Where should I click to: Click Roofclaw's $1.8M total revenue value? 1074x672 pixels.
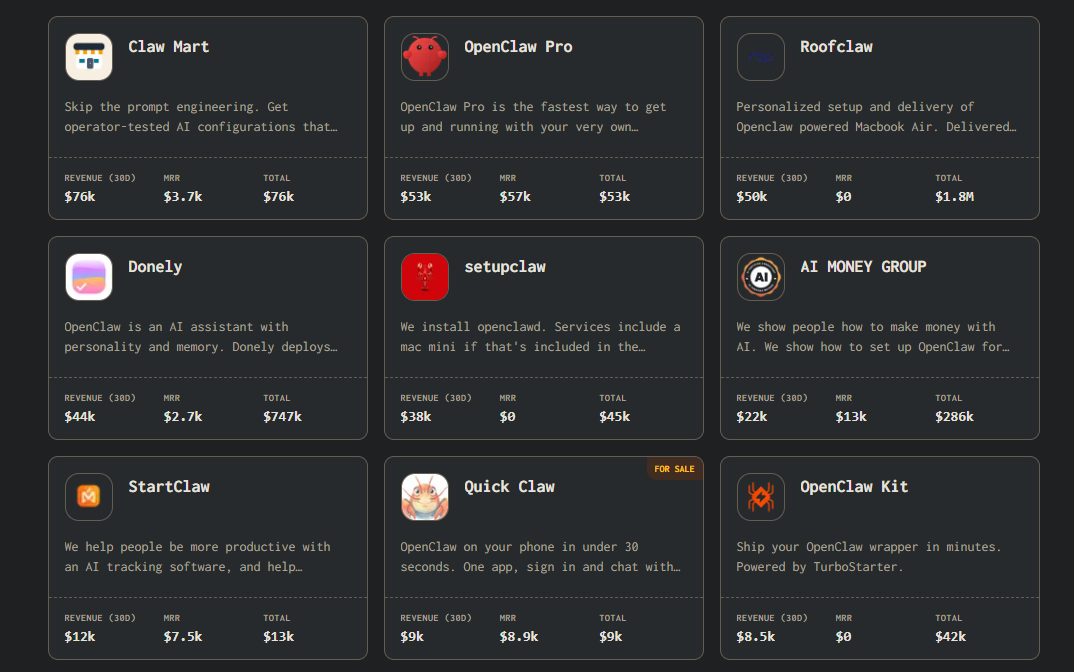954,197
